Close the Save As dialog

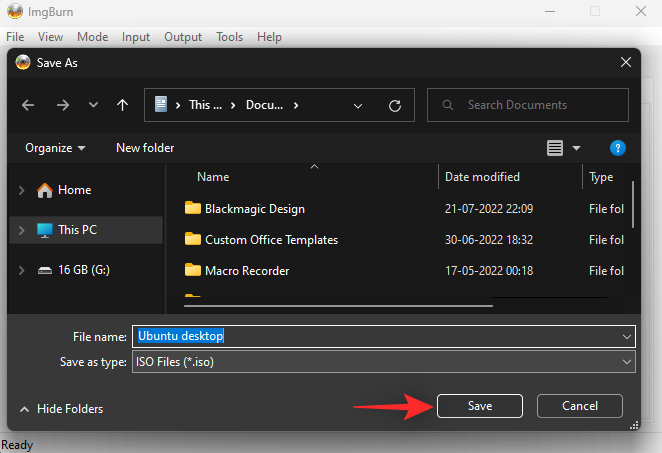click(x=626, y=62)
